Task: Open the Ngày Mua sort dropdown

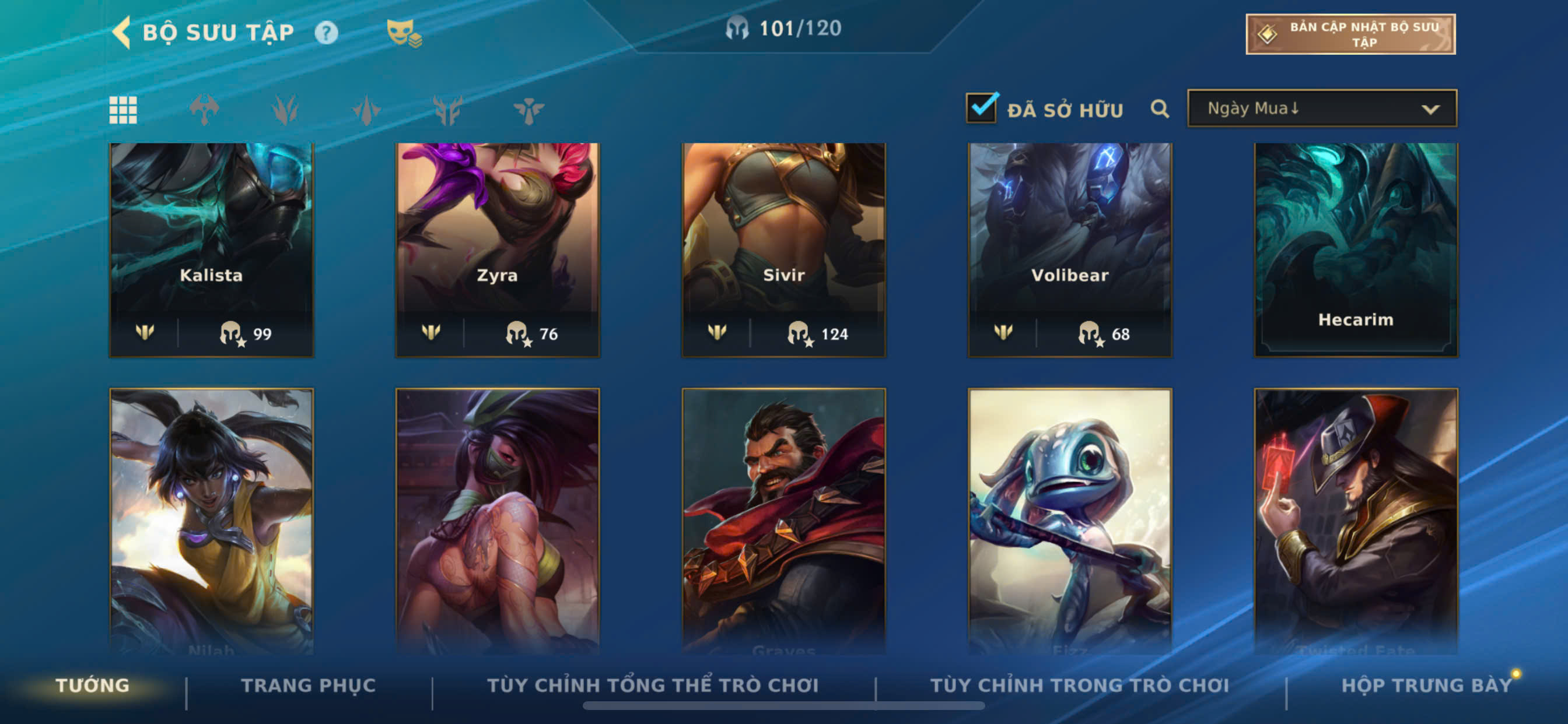Action: 1322,108
